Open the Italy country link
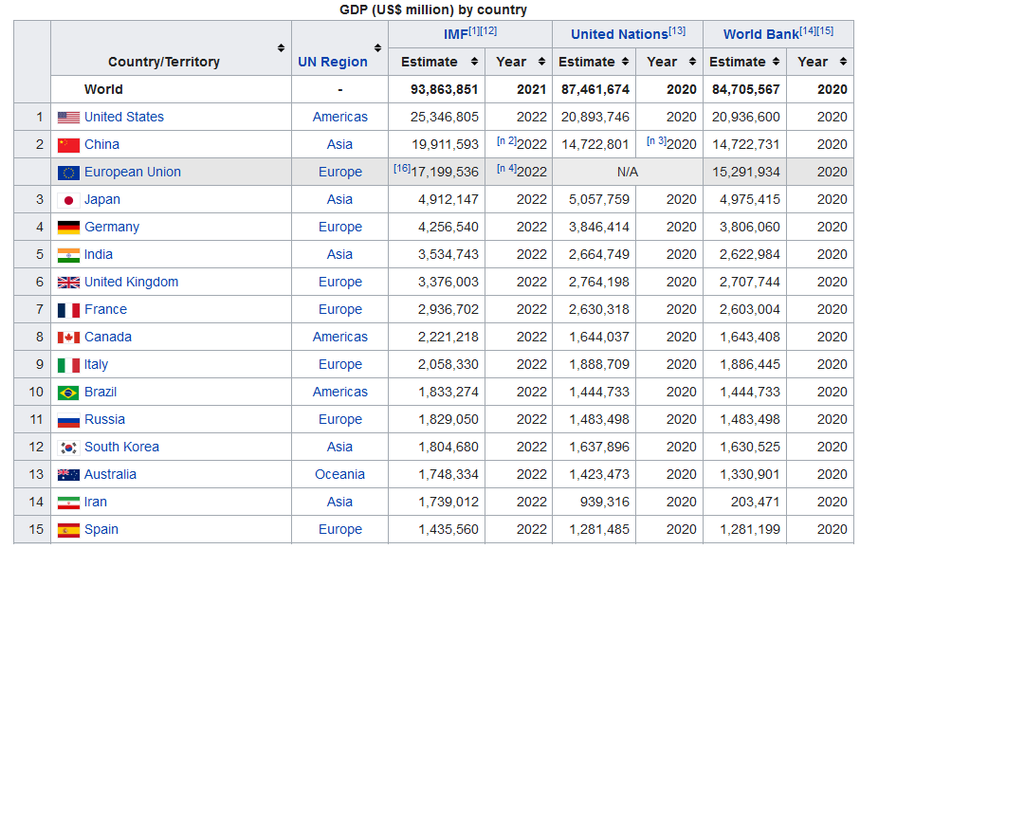This screenshot has height=831, width=1024. coord(96,364)
